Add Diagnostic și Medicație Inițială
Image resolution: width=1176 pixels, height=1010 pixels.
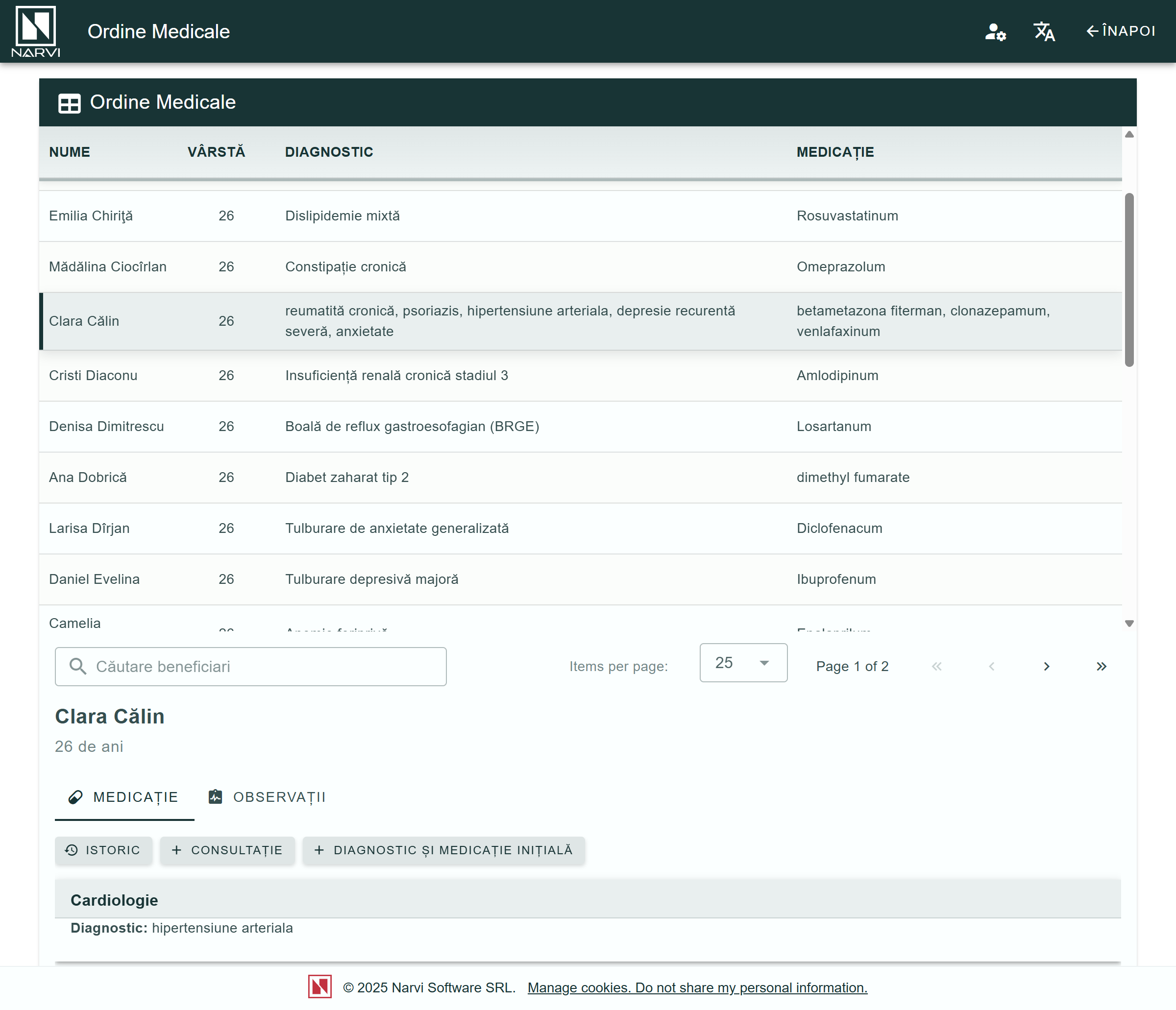click(x=443, y=850)
